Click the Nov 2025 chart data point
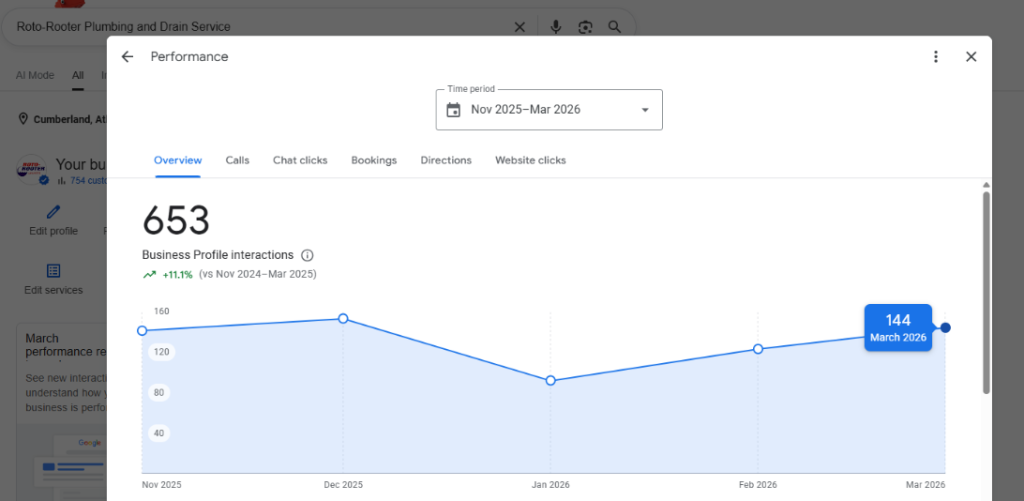The width and height of the screenshot is (1024, 501). (142, 331)
